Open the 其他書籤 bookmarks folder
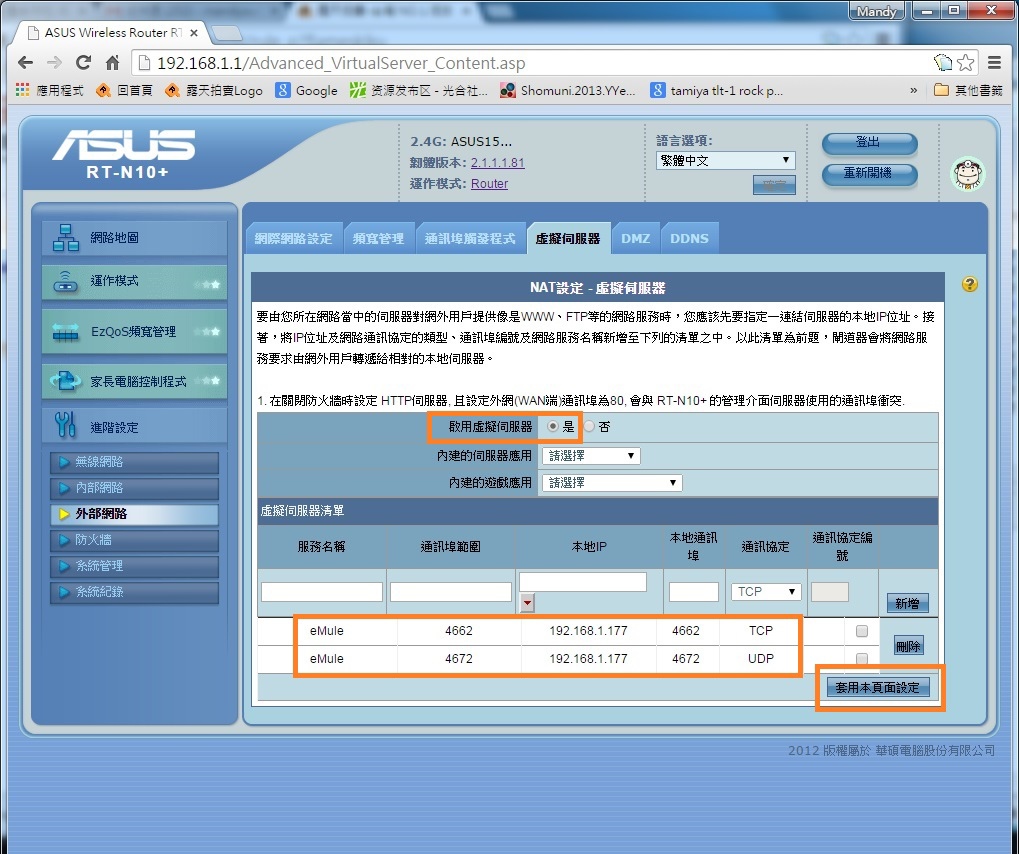 pos(968,90)
